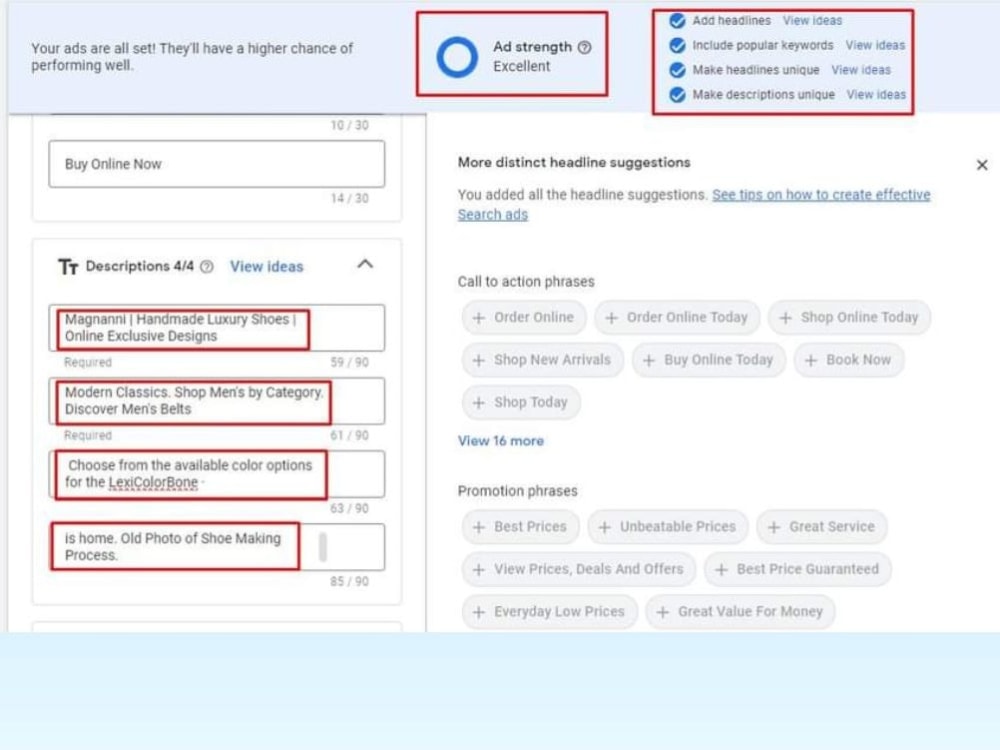Add the Order Online Today phrase
1000x750 pixels.
point(677,318)
